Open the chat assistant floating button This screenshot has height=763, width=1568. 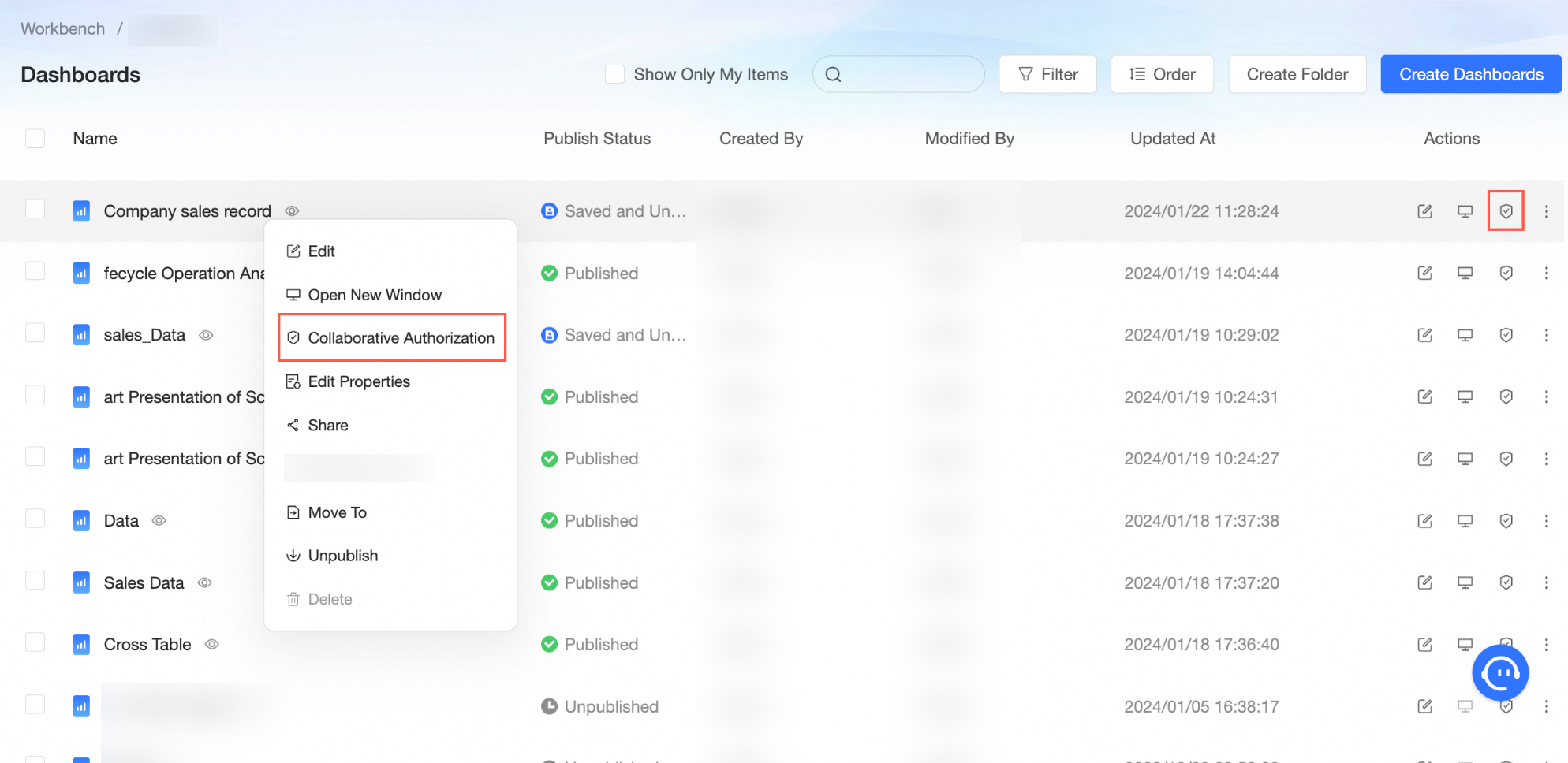tap(1500, 672)
